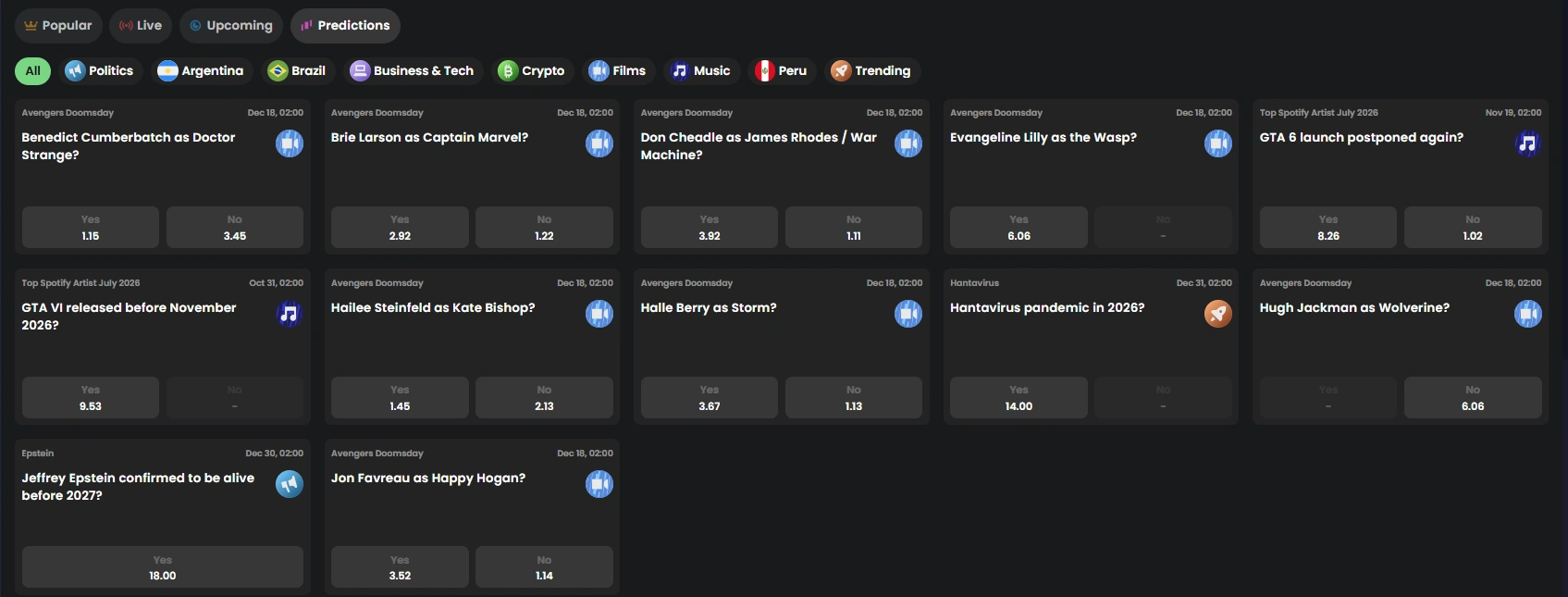1568x597 pixels.
Task: Click music icon on GTA VI released card
Action: (x=290, y=314)
